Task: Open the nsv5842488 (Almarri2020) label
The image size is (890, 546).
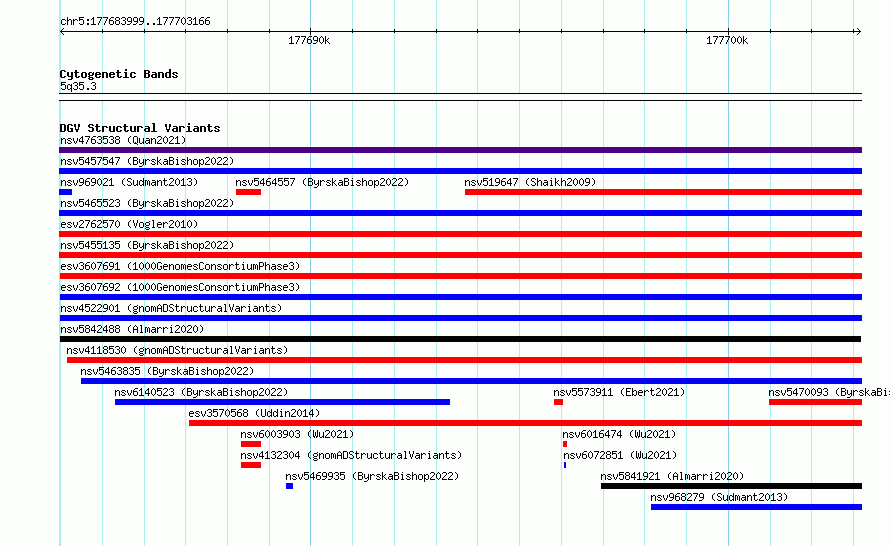Action: pyautogui.click(x=132, y=329)
